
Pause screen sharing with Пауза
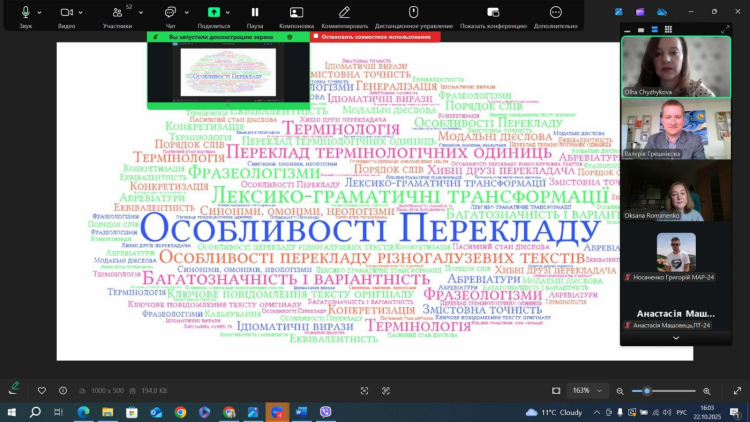pos(255,12)
